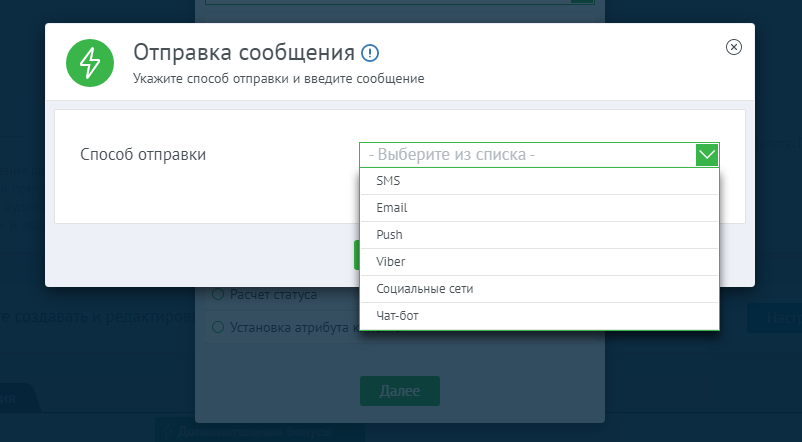Click the subtitle Укажите способ отправки
The height and width of the screenshot is (442, 802).
click(279, 79)
